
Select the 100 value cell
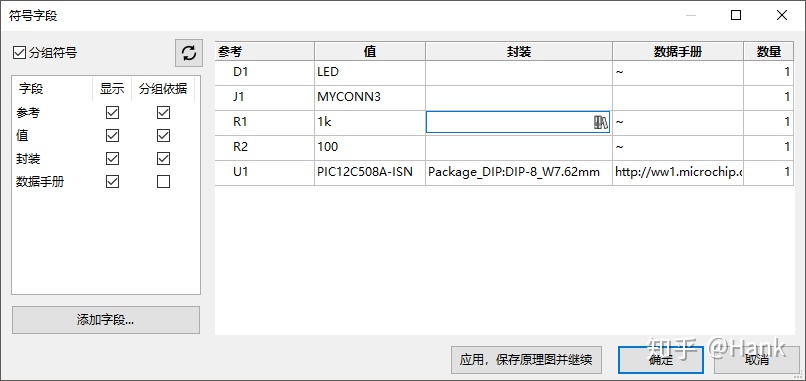(x=370, y=147)
